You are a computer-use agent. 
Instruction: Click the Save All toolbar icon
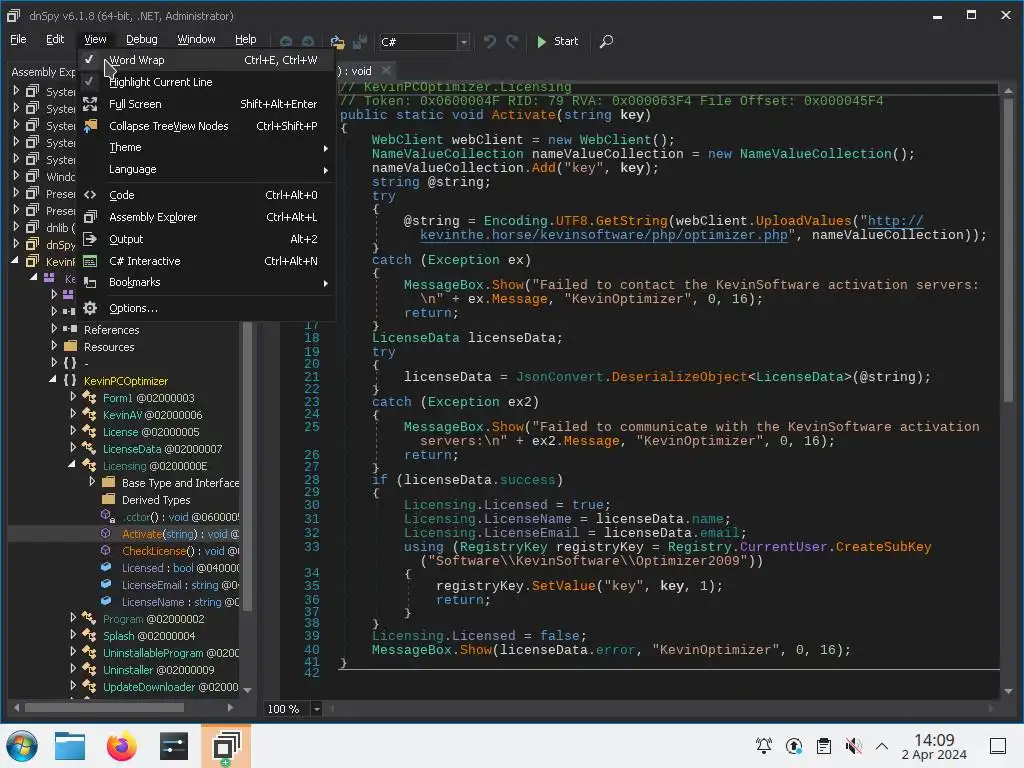click(360, 42)
